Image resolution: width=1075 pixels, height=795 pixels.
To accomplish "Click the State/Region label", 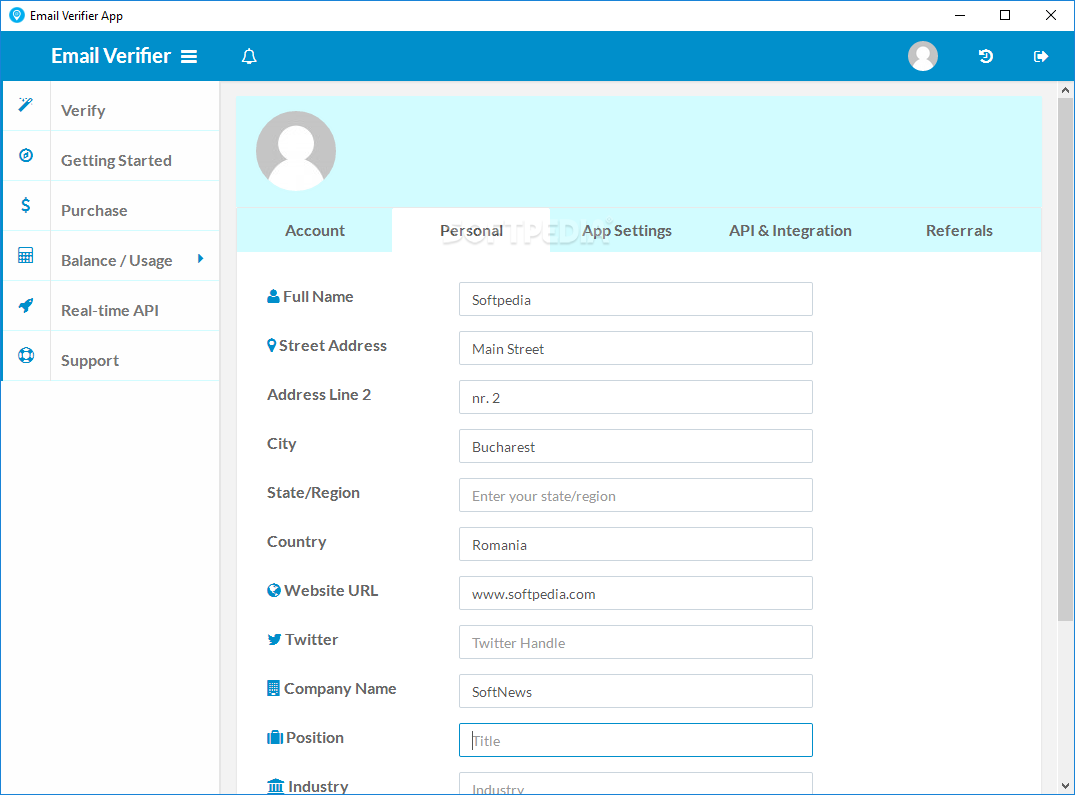I will point(313,493).
